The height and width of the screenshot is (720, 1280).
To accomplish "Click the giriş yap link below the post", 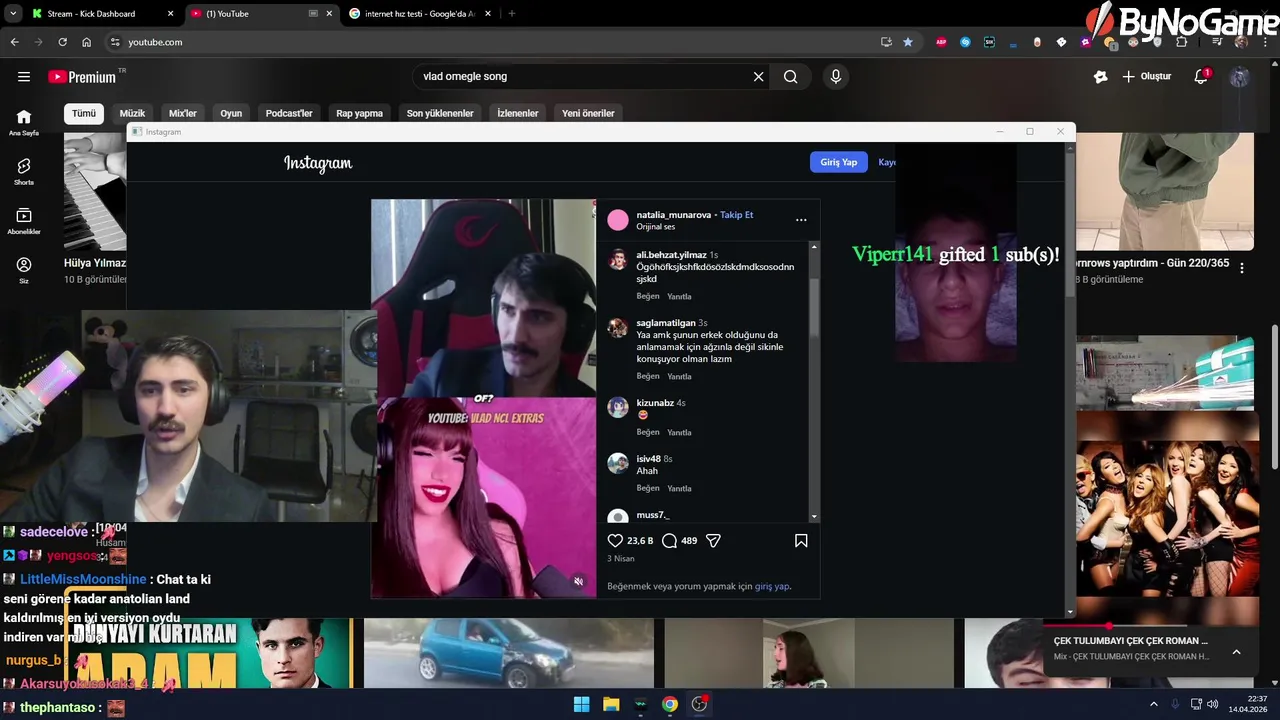I will [772, 586].
